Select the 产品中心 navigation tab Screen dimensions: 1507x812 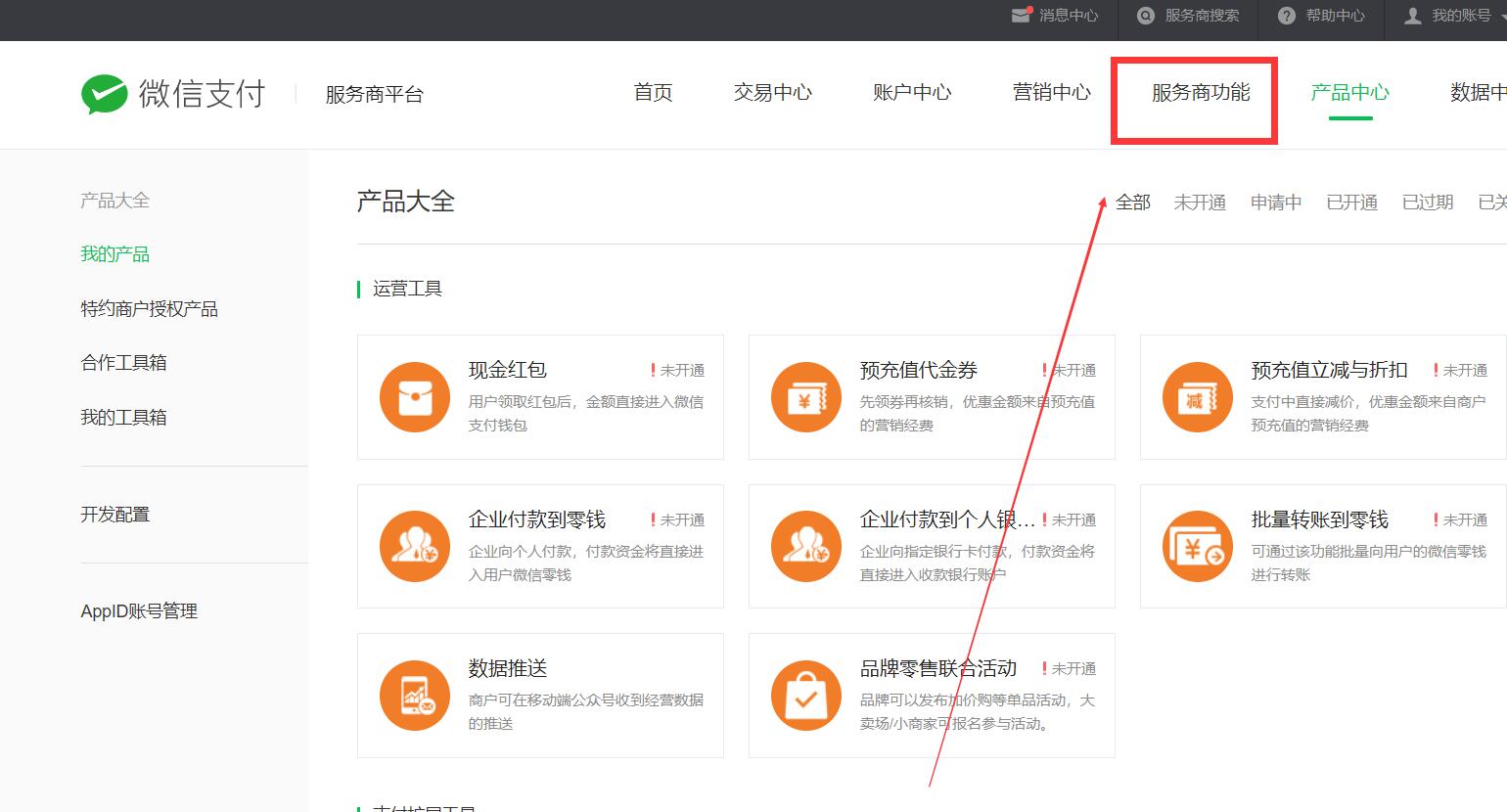click(x=1350, y=92)
